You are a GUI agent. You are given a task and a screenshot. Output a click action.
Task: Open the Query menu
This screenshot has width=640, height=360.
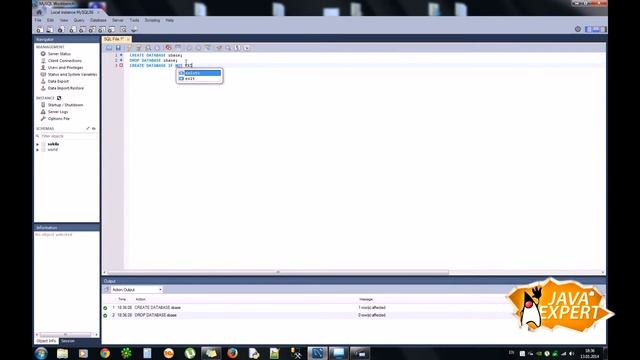pyautogui.click(x=79, y=20)
